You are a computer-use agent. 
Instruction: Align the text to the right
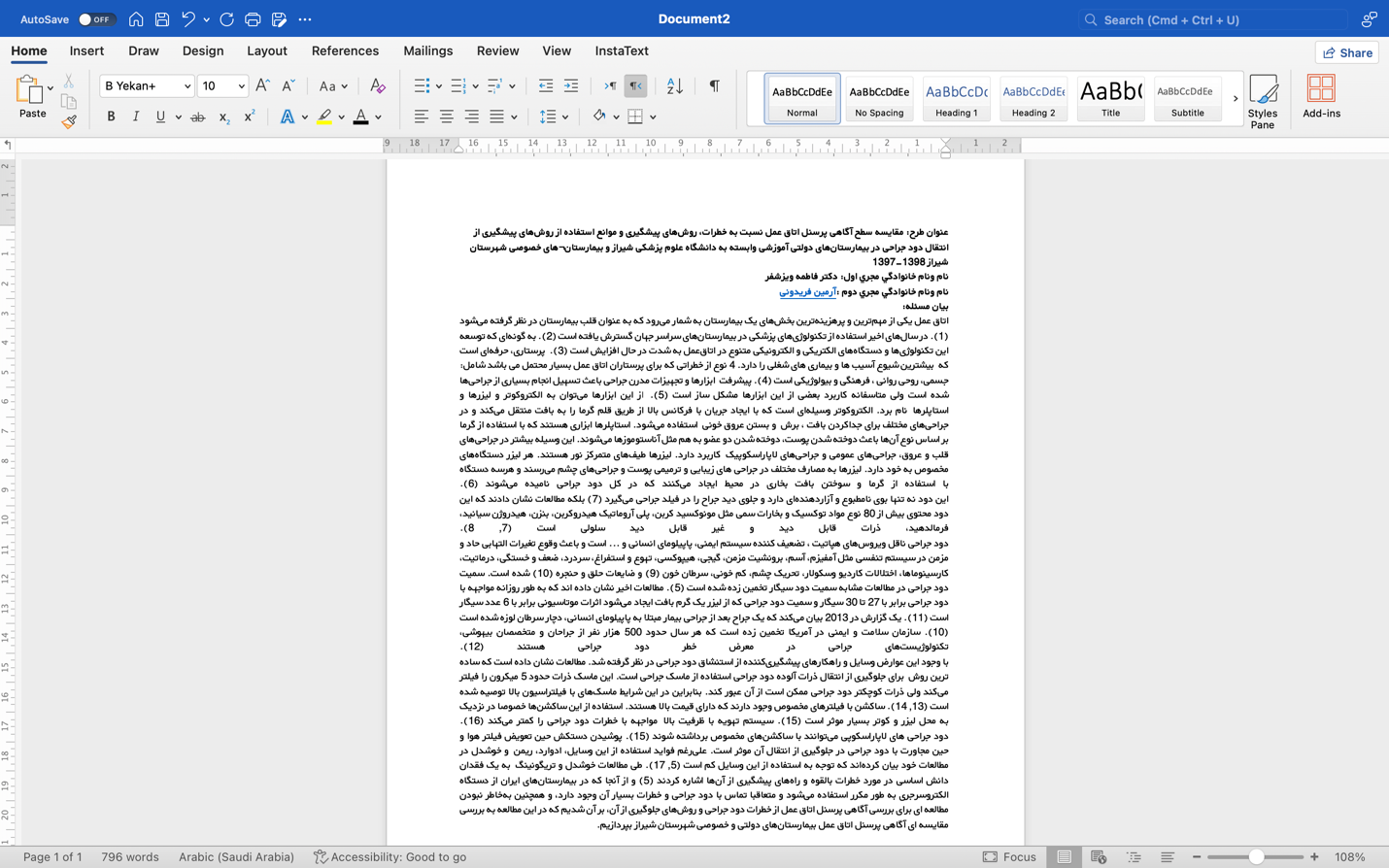click(471, 117)
